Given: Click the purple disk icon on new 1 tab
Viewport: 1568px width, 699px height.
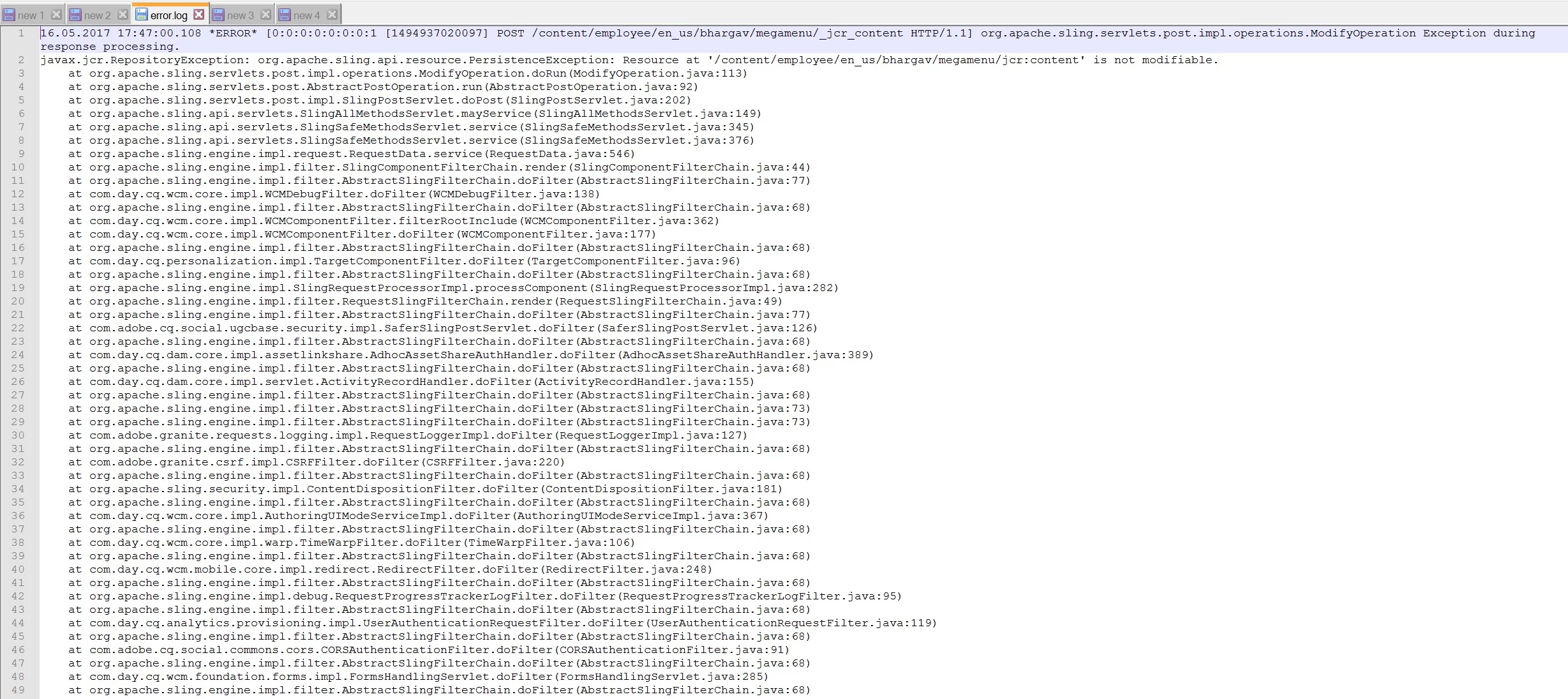Looking at the screenshot, I should point(9,15).
